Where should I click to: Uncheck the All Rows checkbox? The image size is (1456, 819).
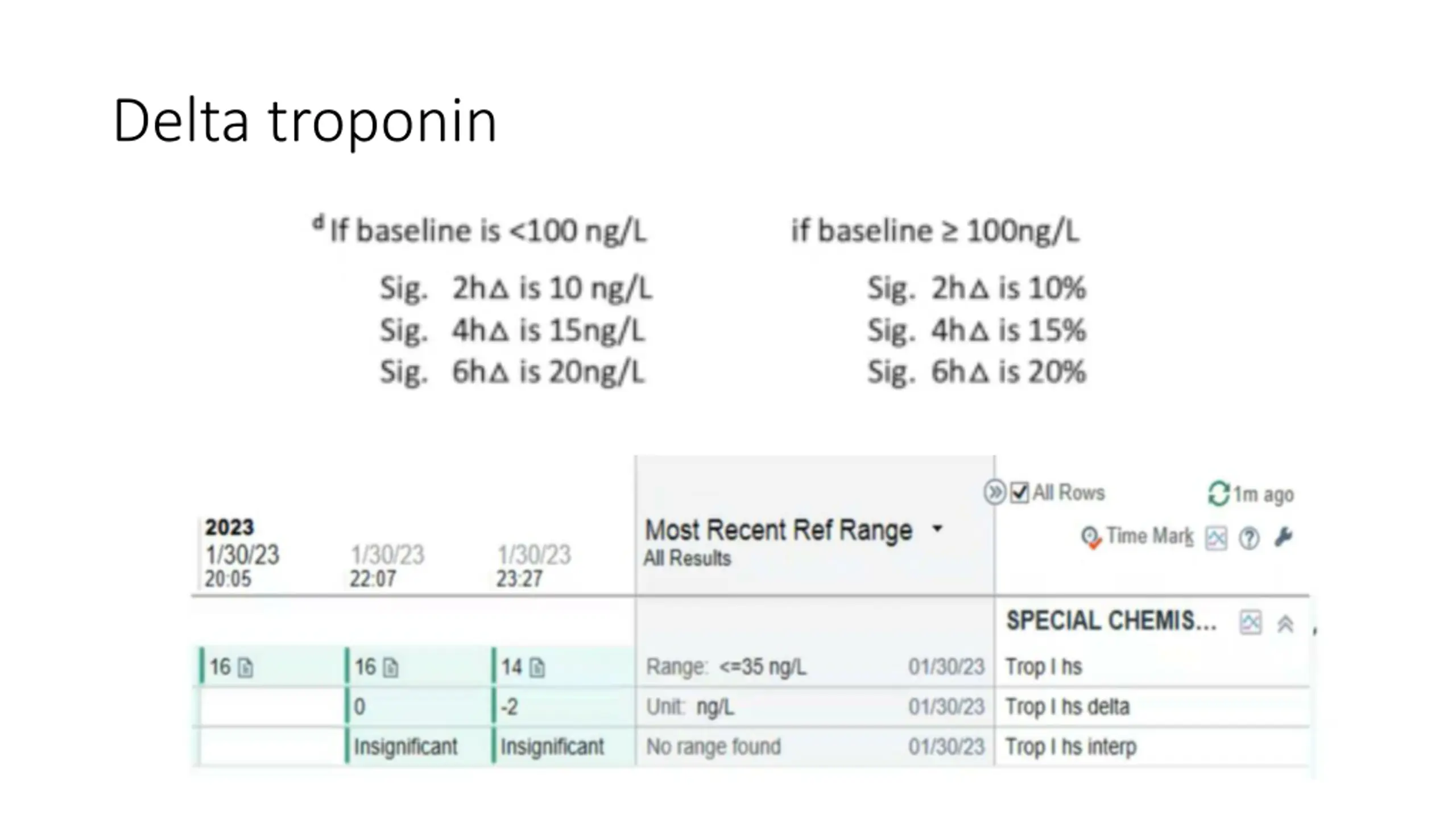(1019, 493)
